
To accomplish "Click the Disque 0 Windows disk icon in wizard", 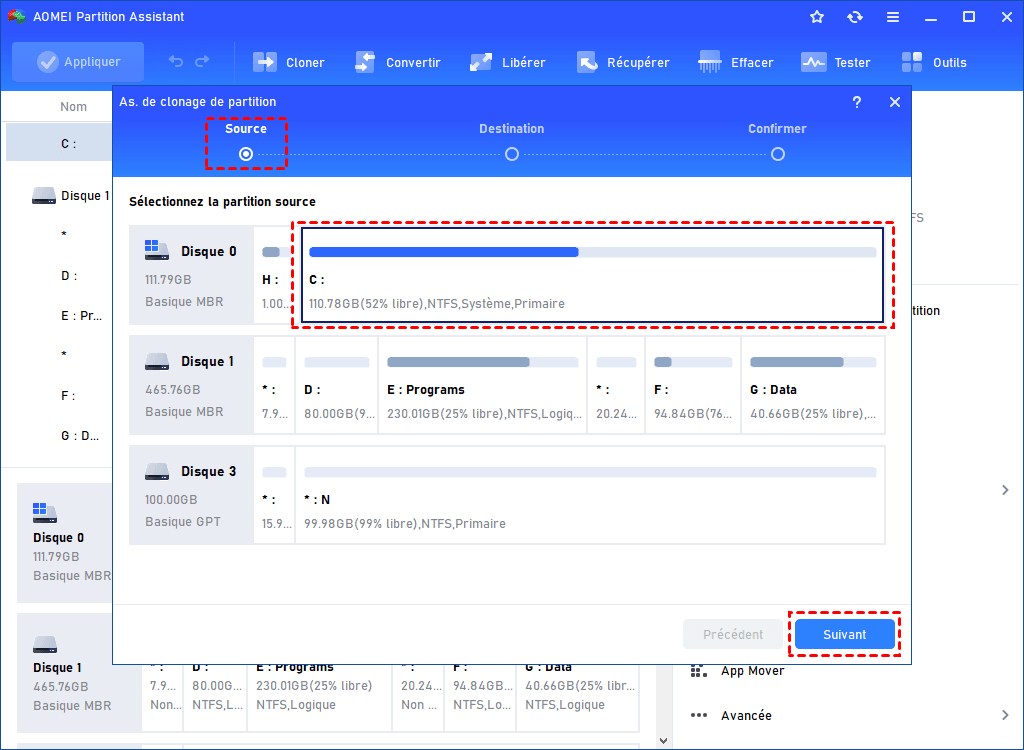I will (x=157, y=250).
